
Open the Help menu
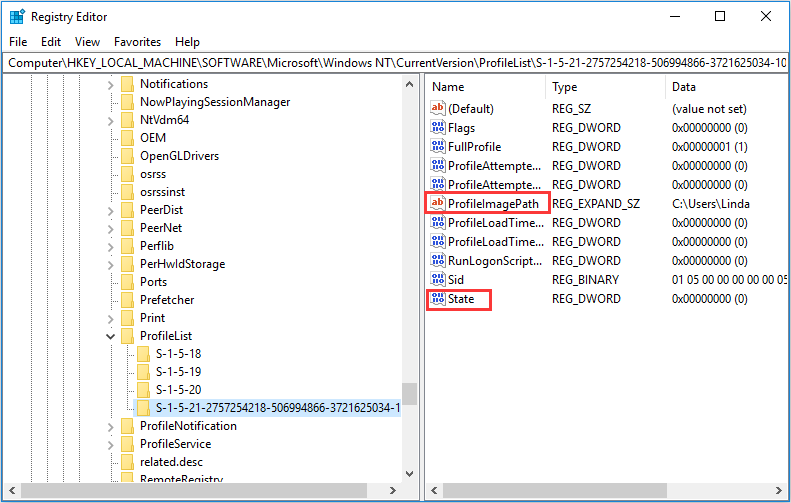click(187, 42)
